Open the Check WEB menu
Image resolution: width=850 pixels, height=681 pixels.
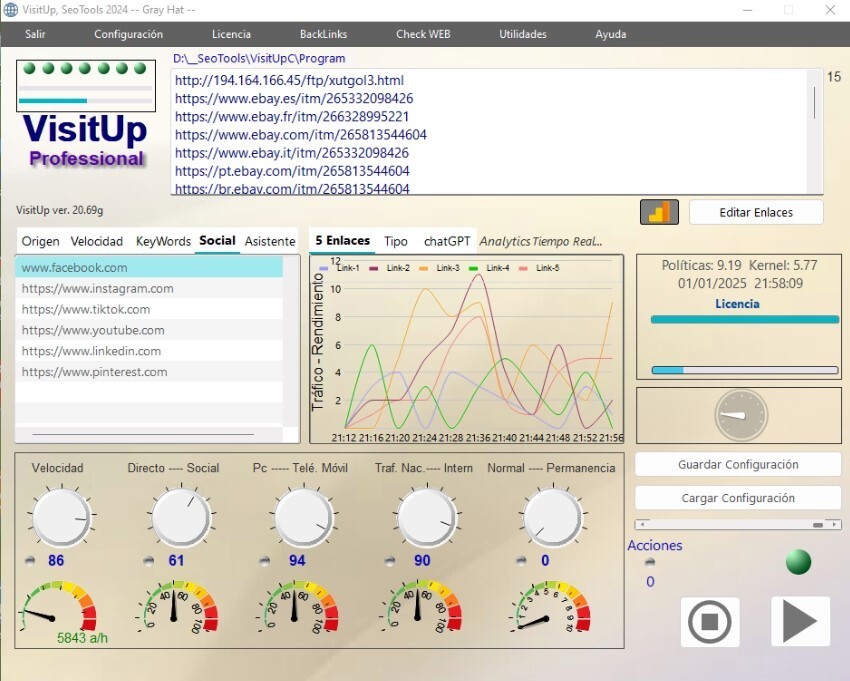coord(423,34)
